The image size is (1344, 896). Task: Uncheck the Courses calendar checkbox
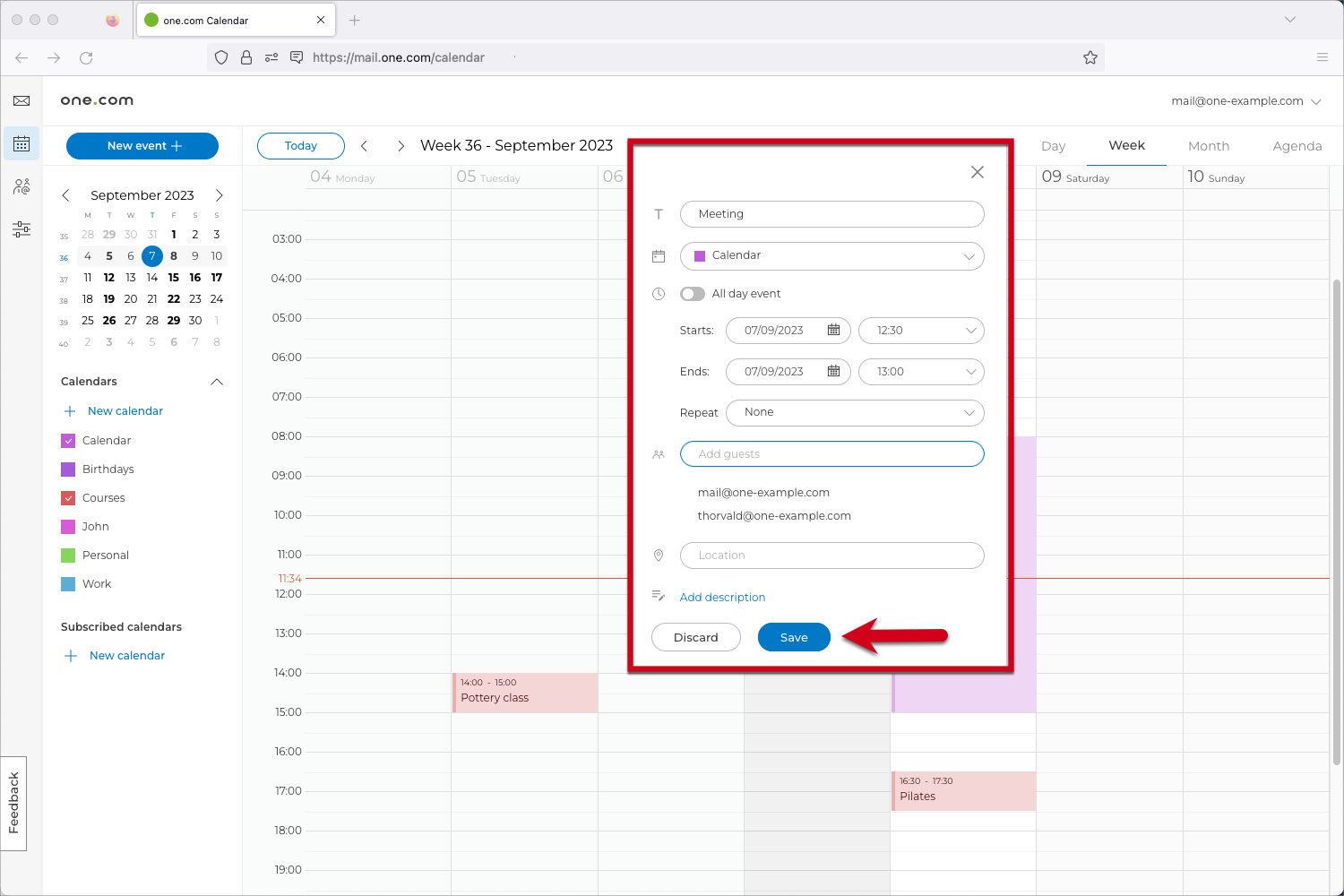click(68, 498)
